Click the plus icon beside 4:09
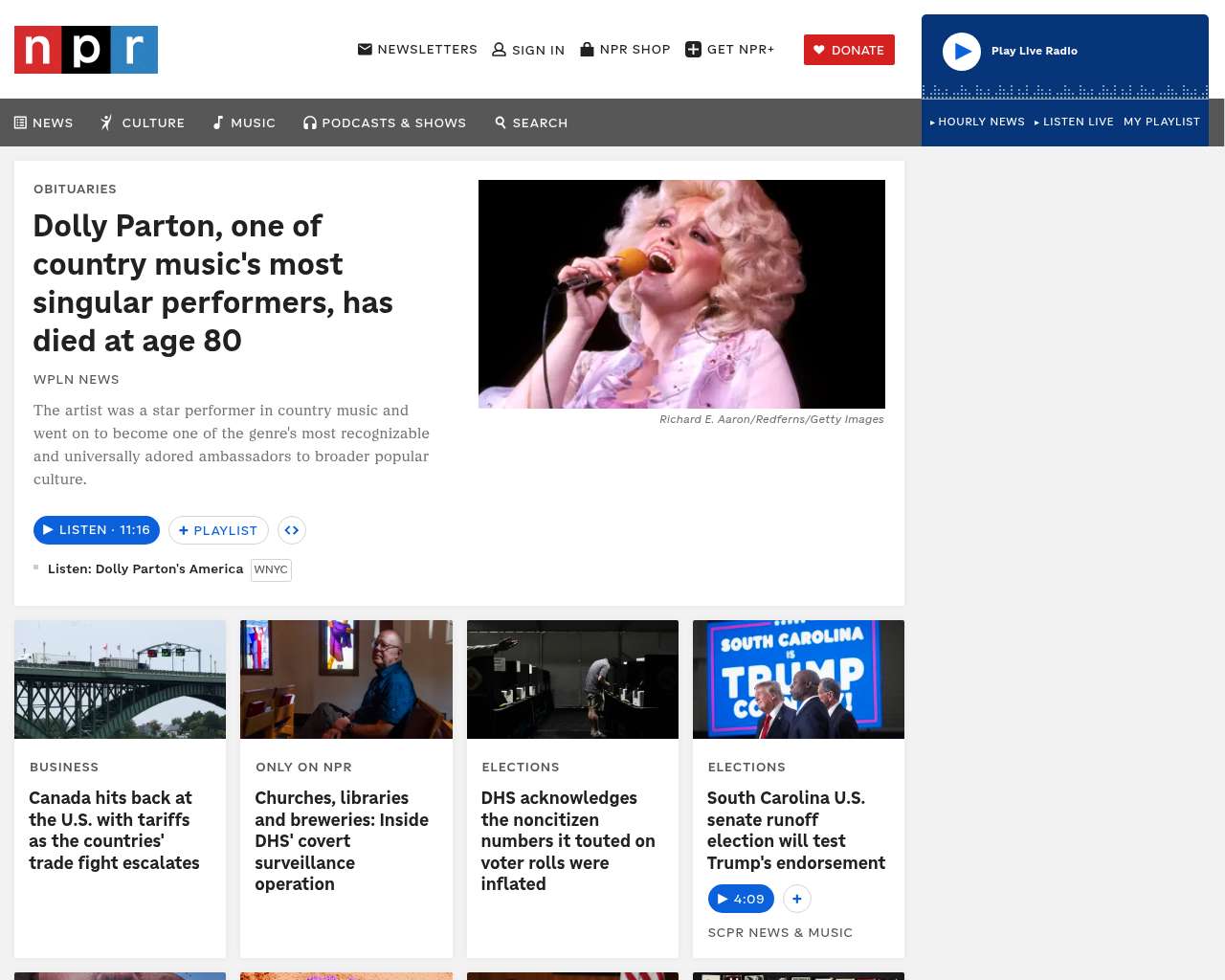 pos(797,899)
